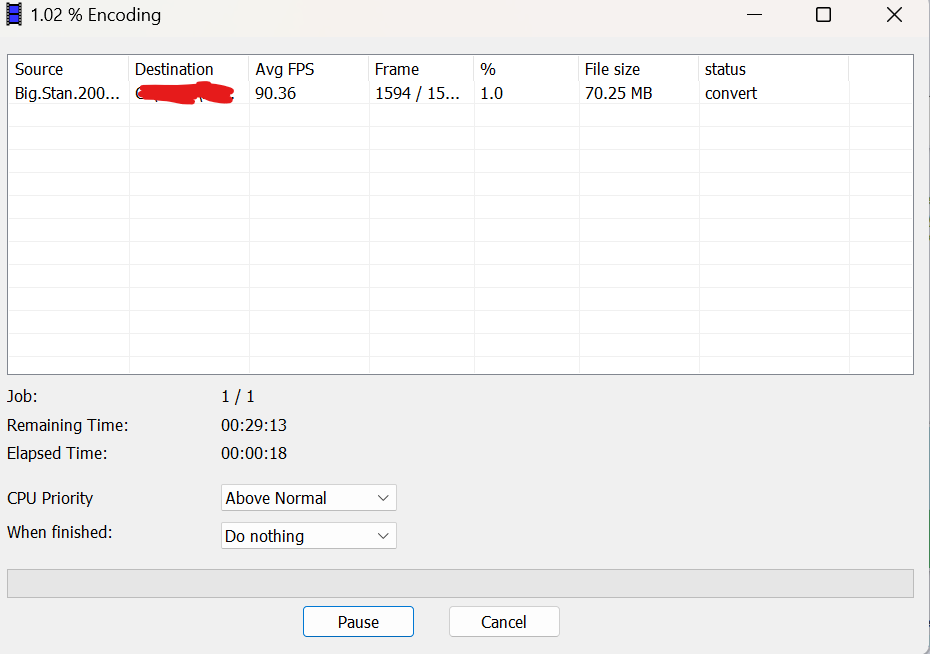
Task: Select the Big.Stan source file row
Action: 67,93
